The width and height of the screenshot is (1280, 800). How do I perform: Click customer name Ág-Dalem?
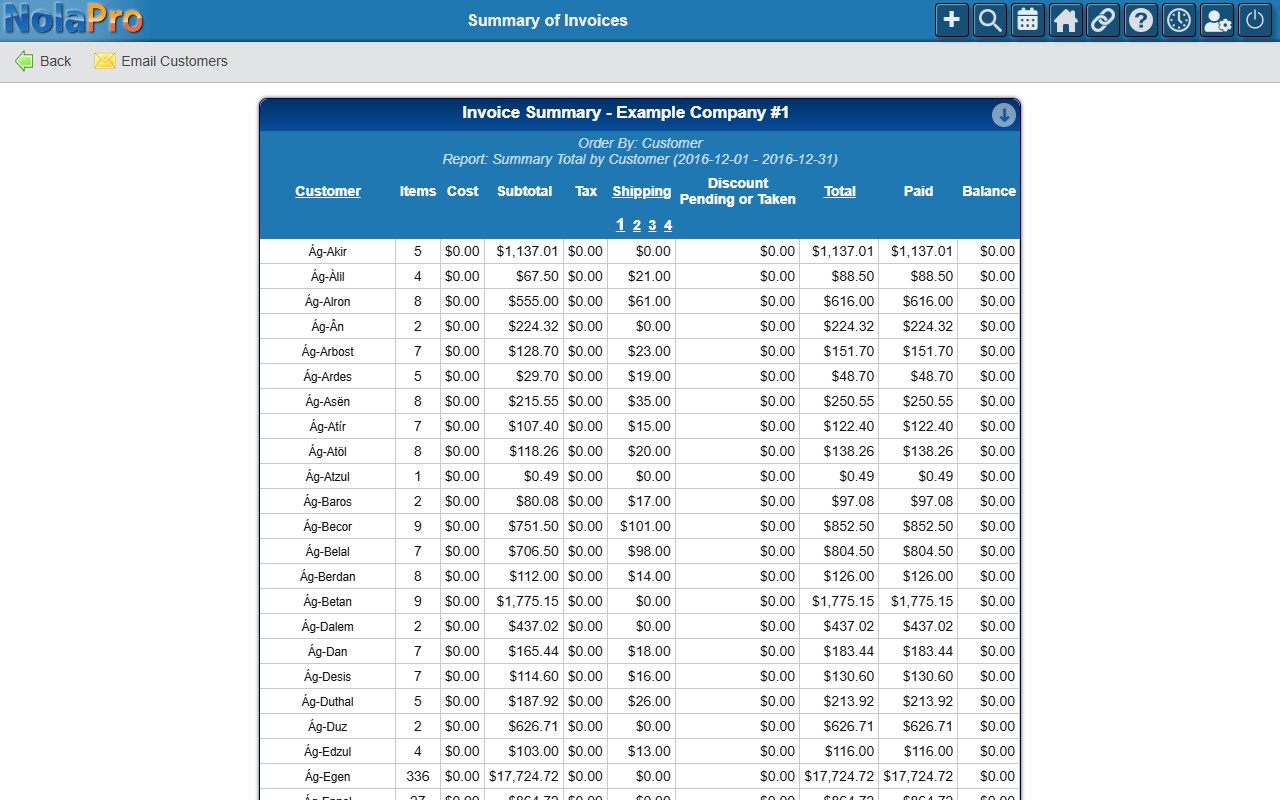point(328,627)
